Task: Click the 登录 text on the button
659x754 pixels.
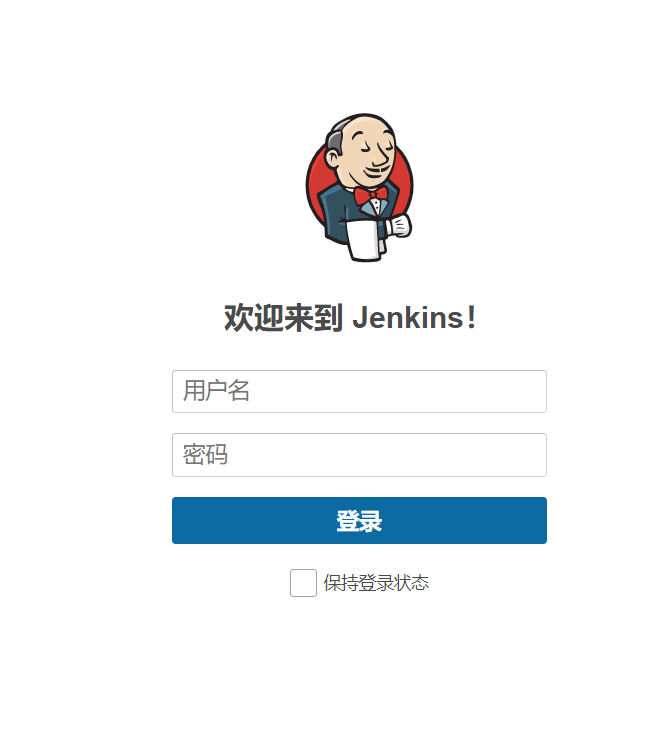Action: pyautogui.click(x=359, y=521)
